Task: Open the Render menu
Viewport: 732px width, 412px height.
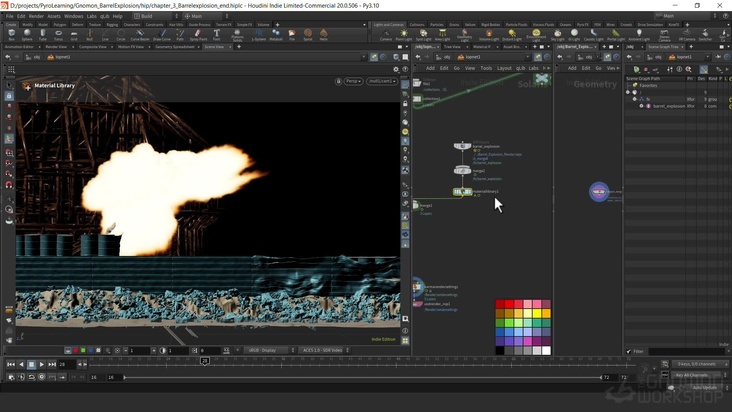Action: click(36, 16)
